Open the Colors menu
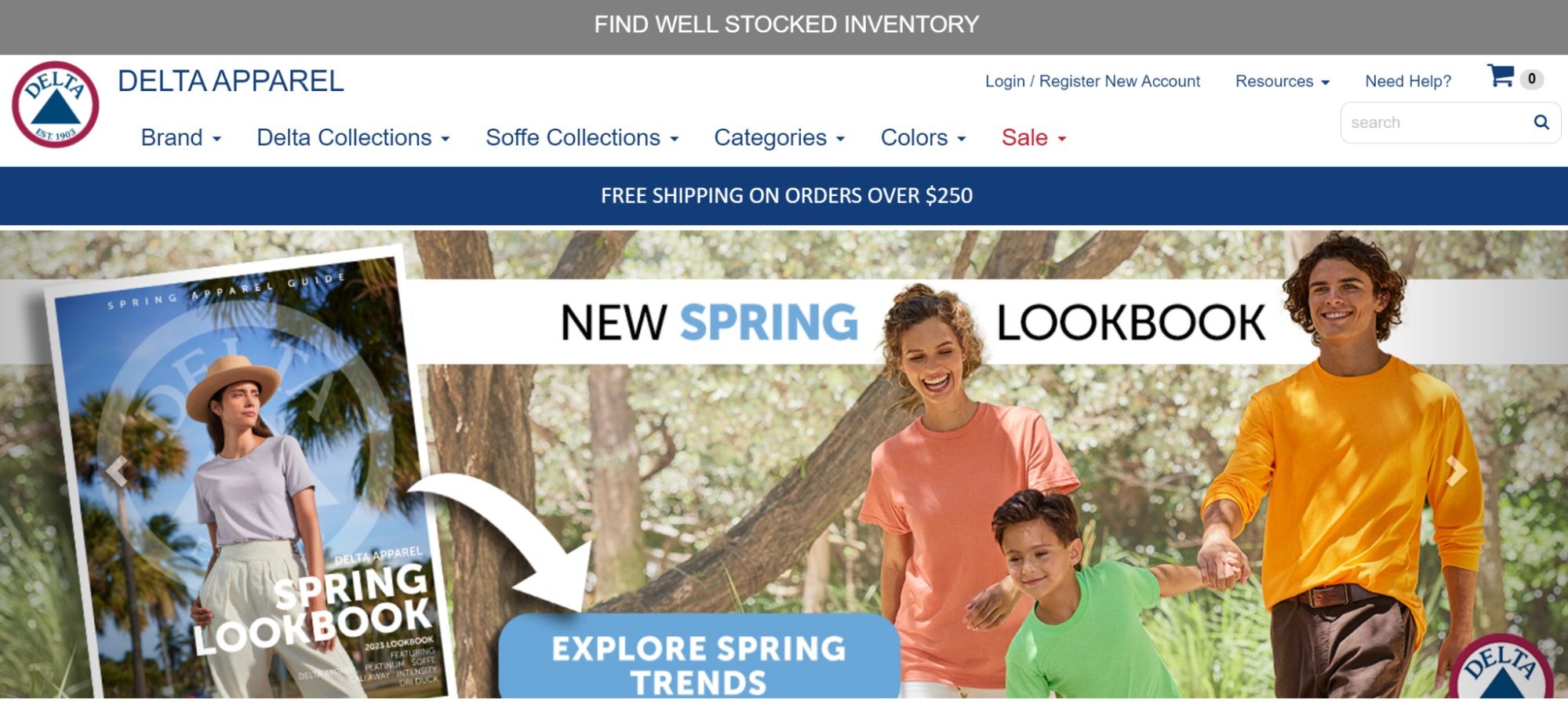This screenshot has width=1568, height=702. click(x=923, y=138)
